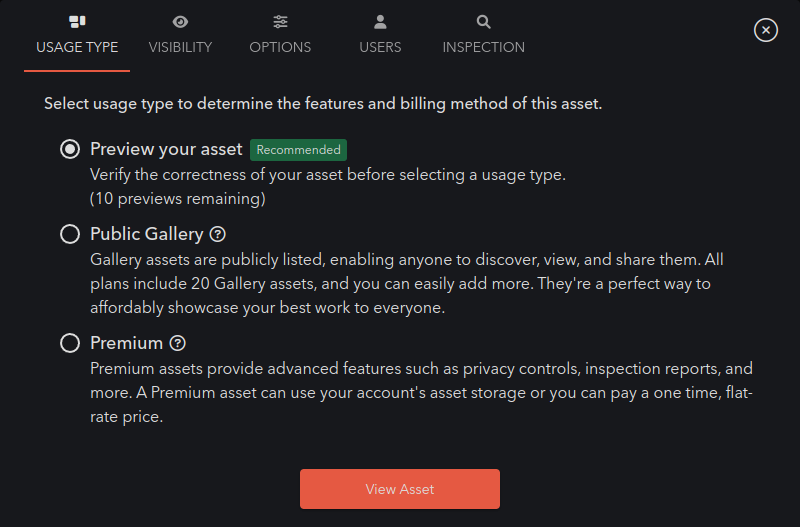Open the OPTIONS tab label
This screenshot has height=527, width=800.
point(280,47)
